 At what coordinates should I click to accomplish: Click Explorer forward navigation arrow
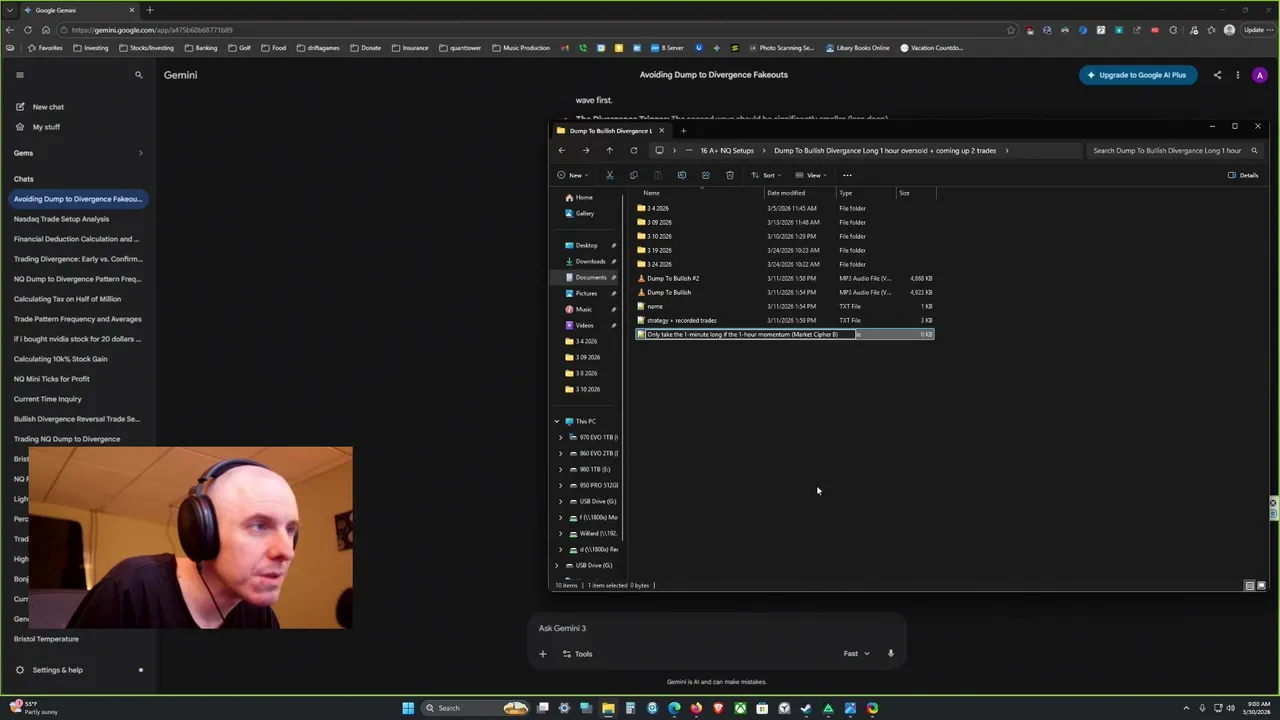586,151
